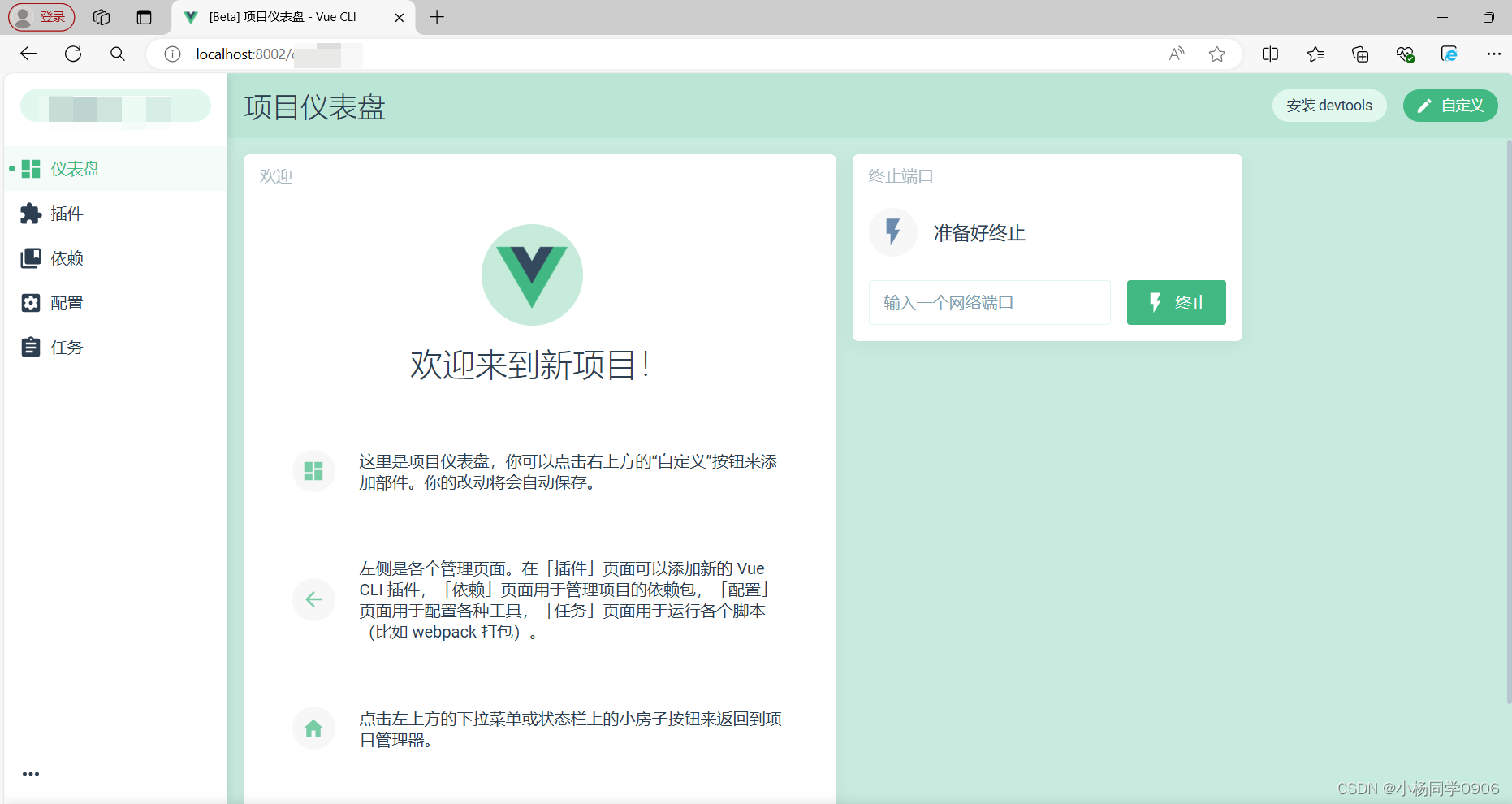
Task: Open the 插件 (Plugins) page in sidebar
Action: 67,214
